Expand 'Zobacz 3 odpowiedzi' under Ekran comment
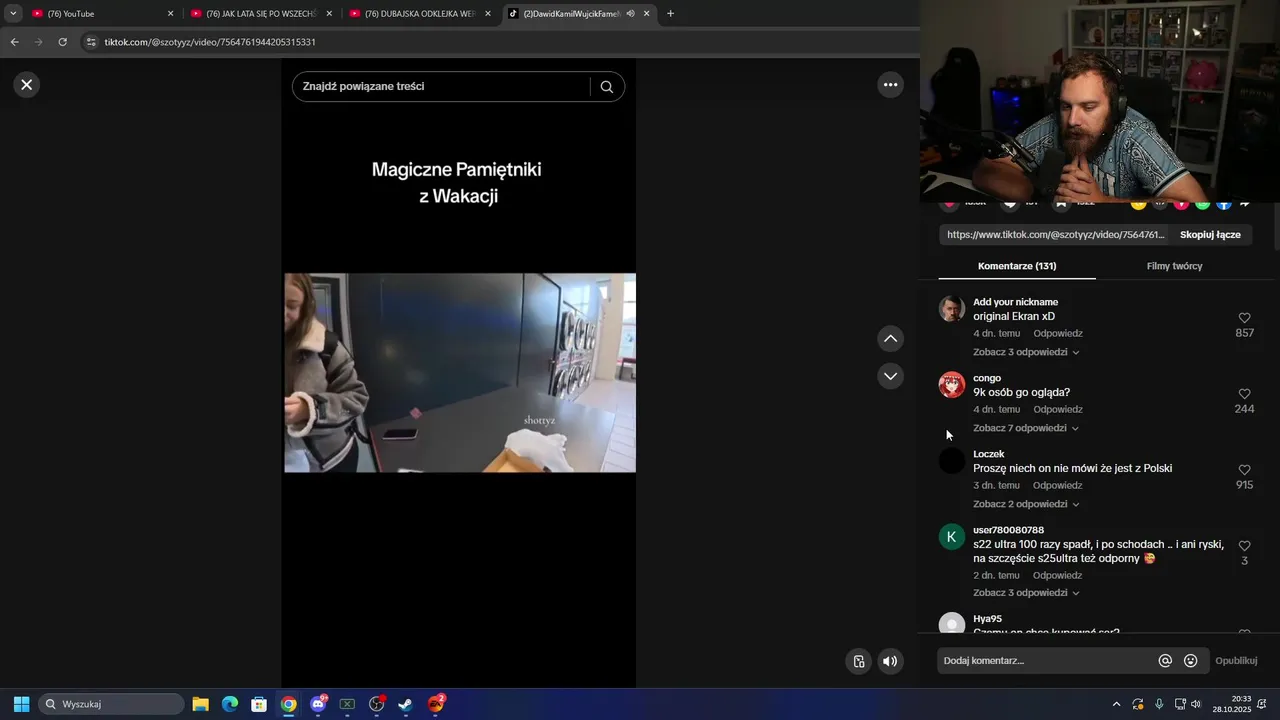The width and height of the screenshot is (1280, 720). 1026,352
